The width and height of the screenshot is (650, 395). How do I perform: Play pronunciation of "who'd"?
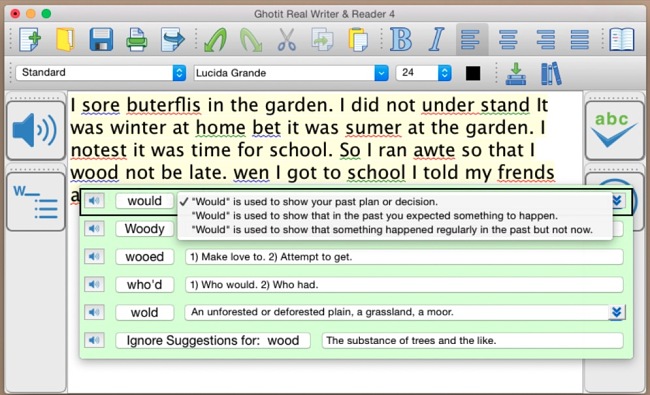[94, 284]
